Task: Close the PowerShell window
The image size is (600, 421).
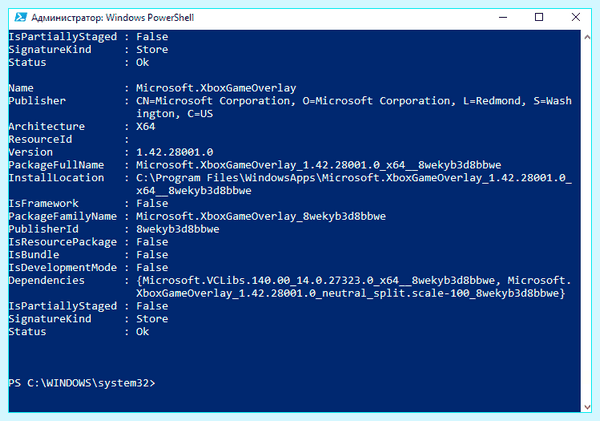Action: coord(576,17)
